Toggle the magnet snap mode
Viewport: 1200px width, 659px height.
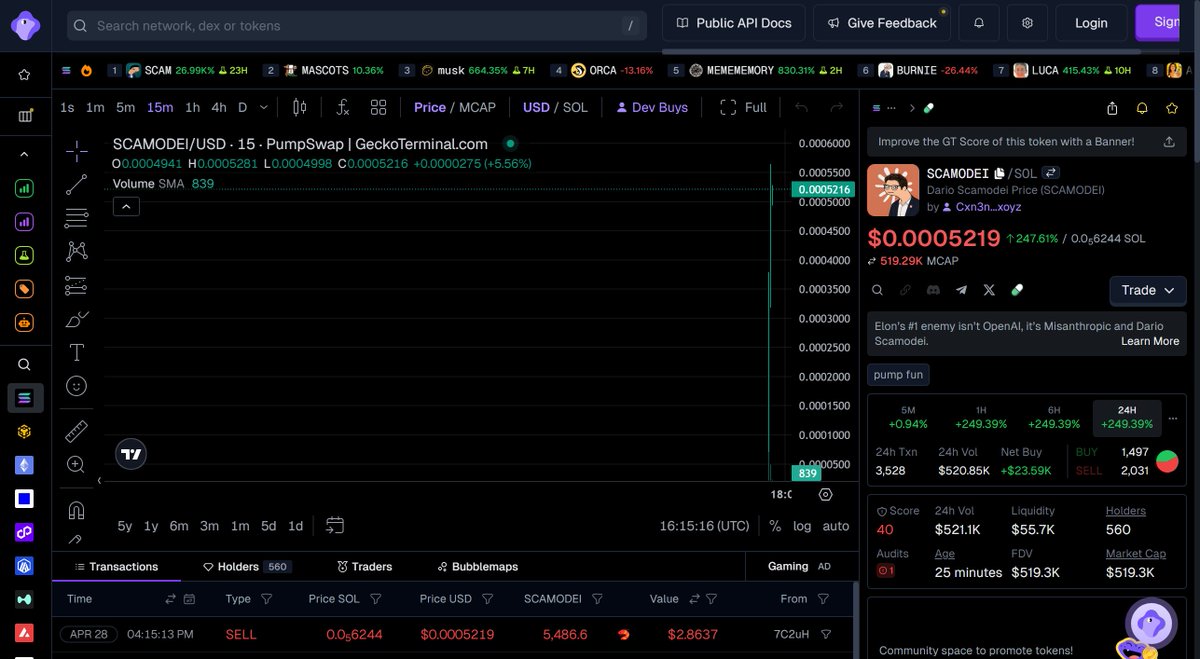click(77, 509)
